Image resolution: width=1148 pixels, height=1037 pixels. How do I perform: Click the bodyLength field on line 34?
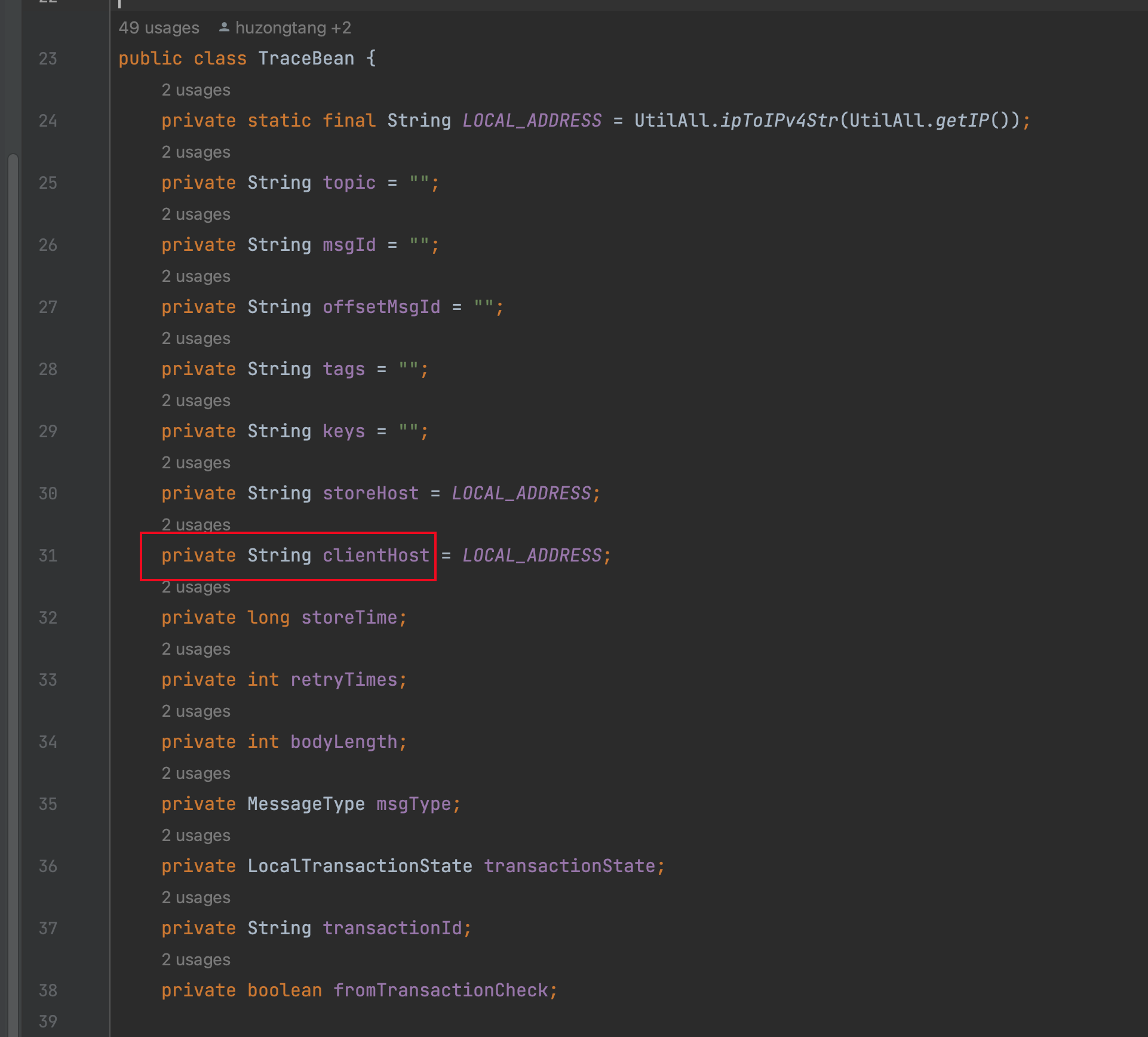coord(346,741)
